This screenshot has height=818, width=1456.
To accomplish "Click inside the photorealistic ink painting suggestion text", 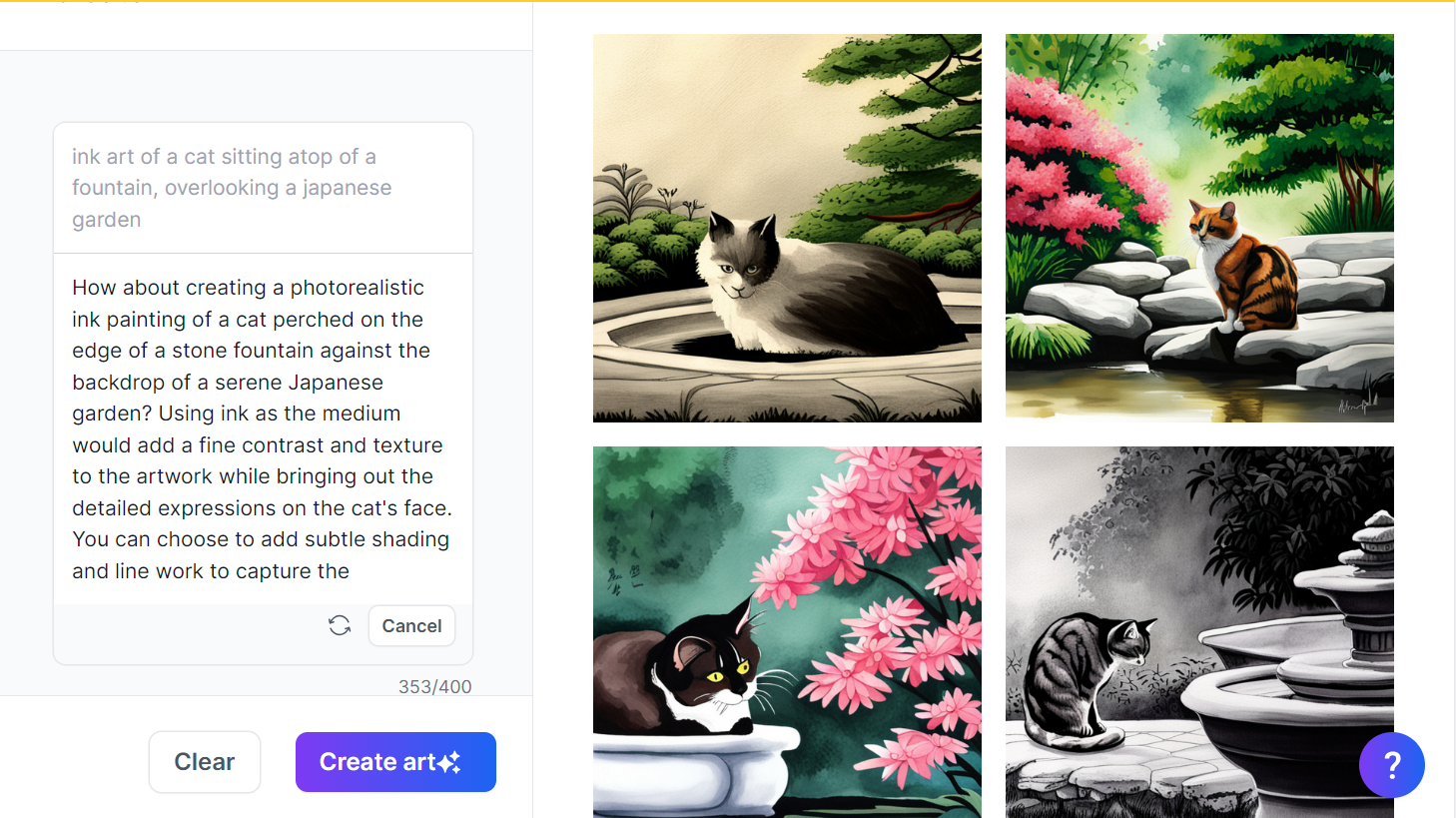I will 263,428.
